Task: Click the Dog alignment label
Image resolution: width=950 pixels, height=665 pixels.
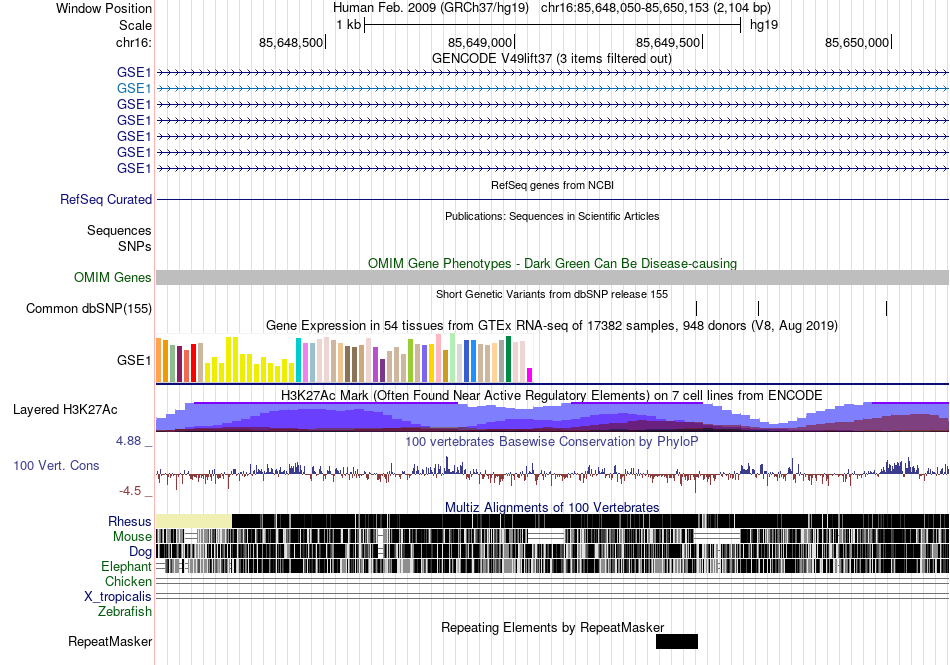Action: click(141, 551)
